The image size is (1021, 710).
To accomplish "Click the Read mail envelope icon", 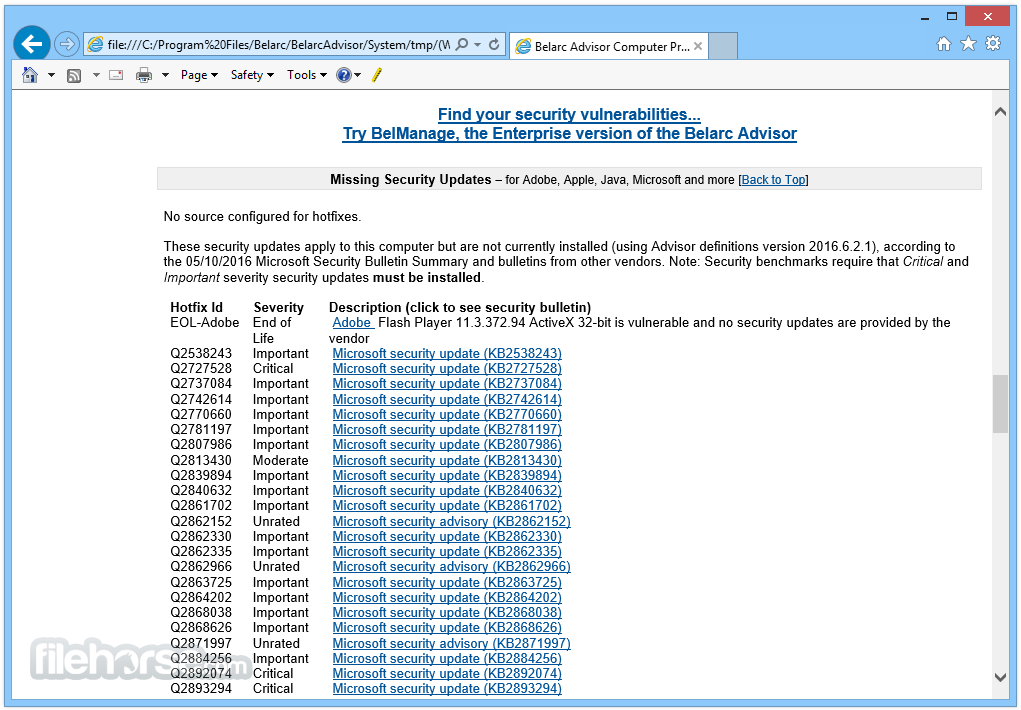I will coord(116,75).
